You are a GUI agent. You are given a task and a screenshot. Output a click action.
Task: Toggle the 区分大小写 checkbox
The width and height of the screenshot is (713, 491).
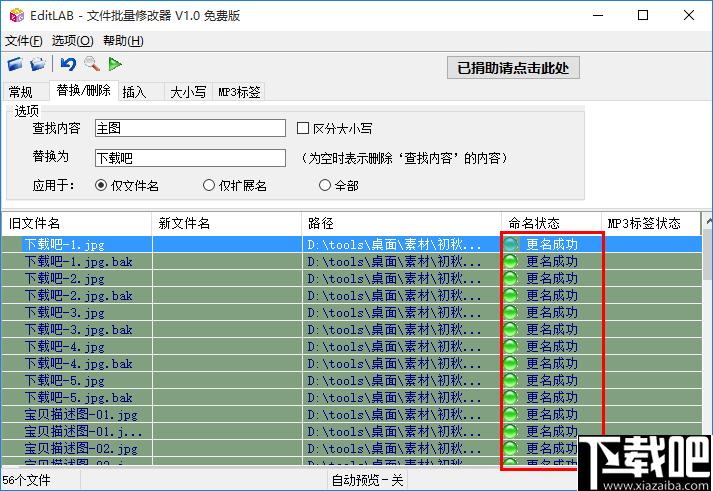click(303, 128)
